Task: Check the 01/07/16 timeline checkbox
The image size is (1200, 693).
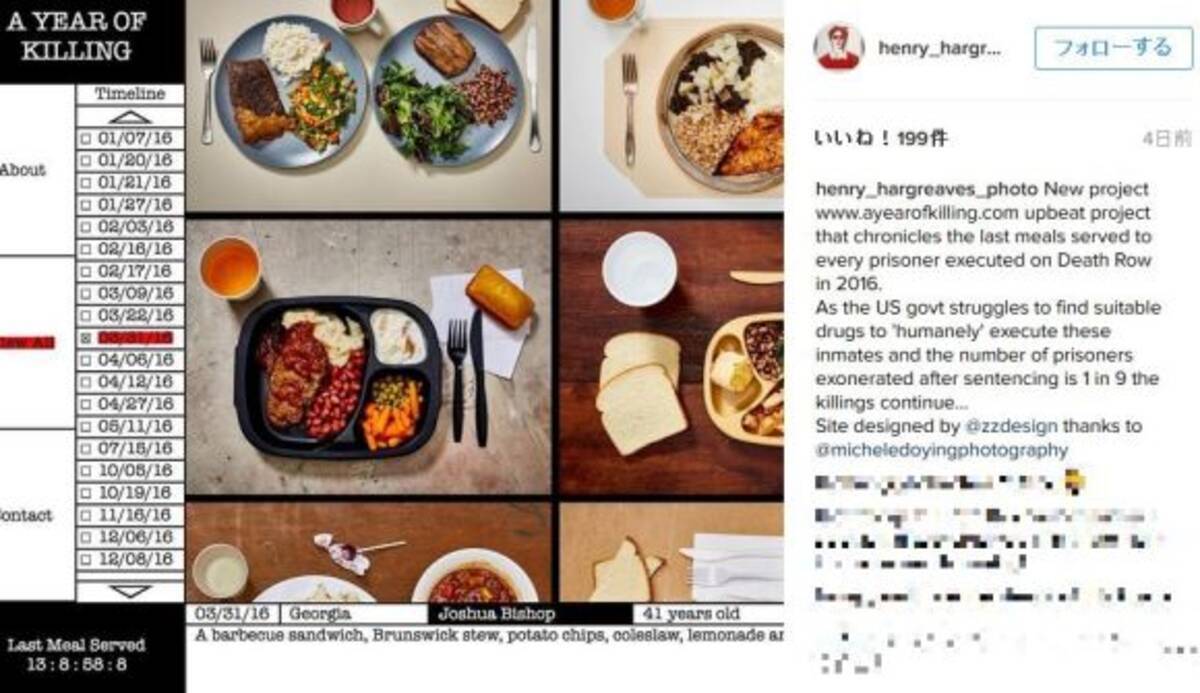Action: click(86, 138)
